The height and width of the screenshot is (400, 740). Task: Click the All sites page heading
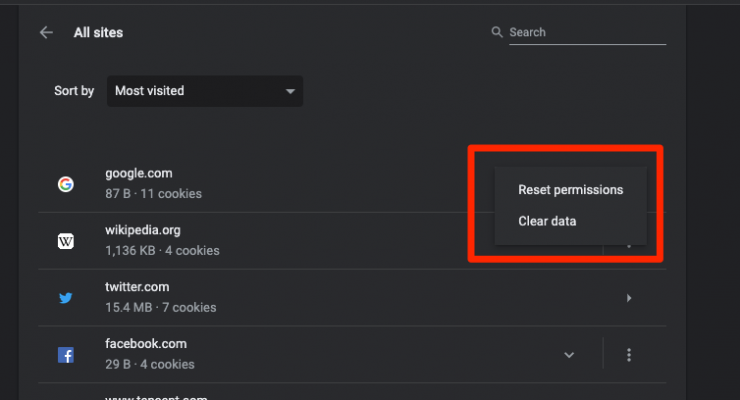click(98, 32)
